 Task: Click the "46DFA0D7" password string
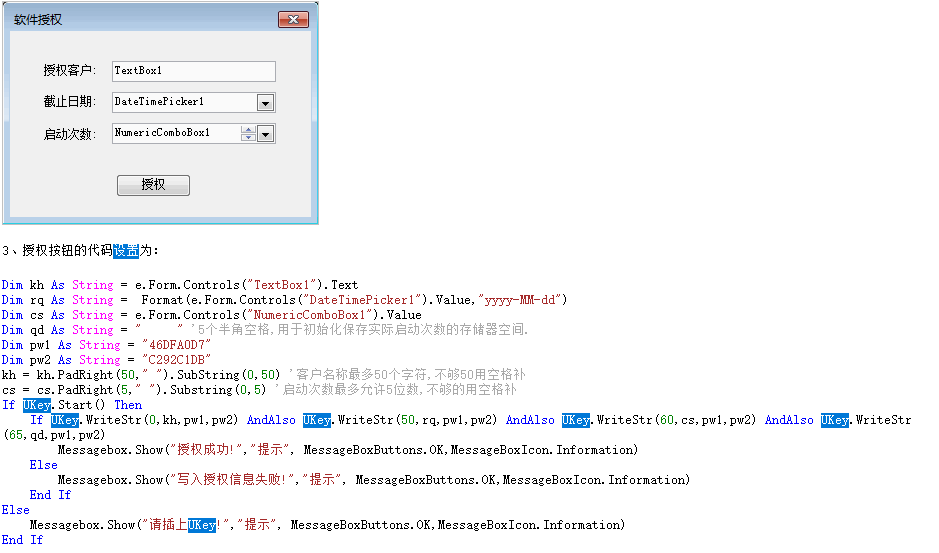tap(176, 345)
